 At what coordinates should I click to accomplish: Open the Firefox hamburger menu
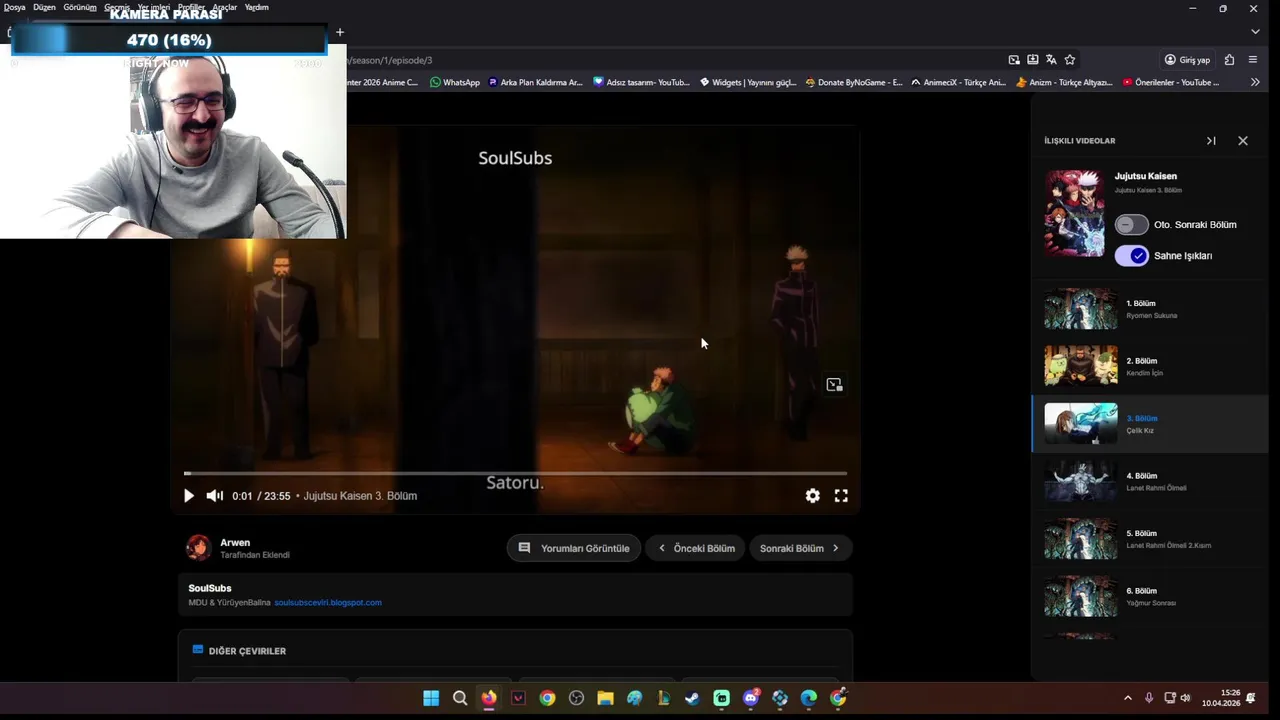point(1253,60)
